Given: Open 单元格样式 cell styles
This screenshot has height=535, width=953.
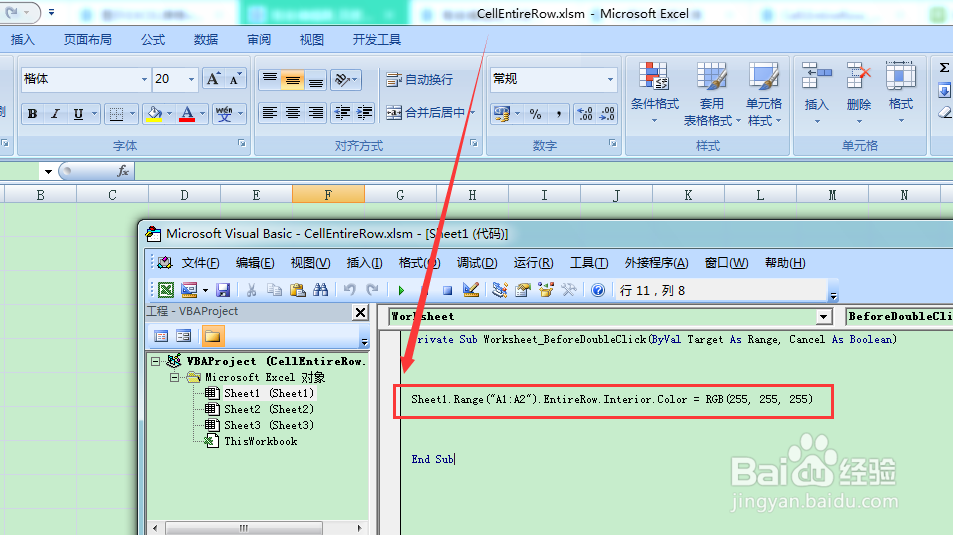Looking at the screenshot, I should [764, 93].
